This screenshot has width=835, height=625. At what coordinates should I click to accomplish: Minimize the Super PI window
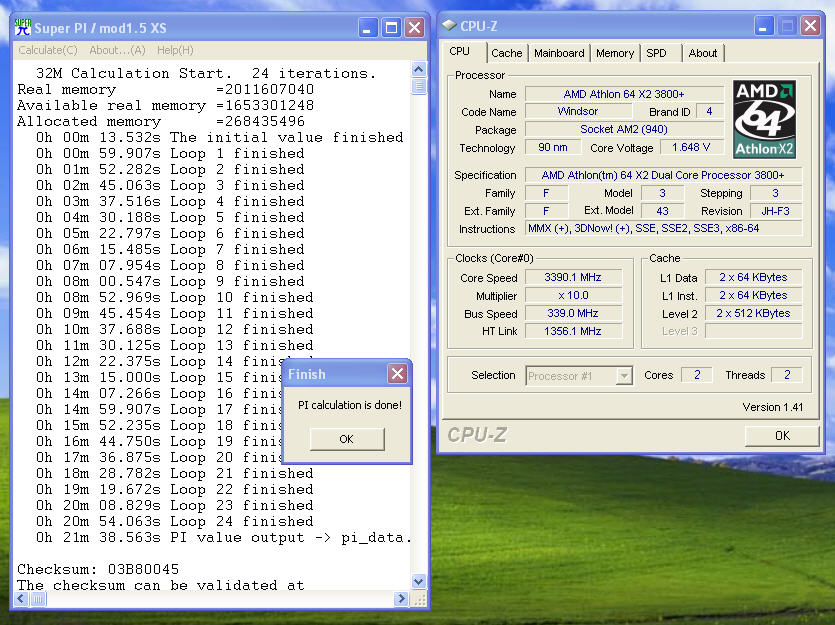[367, 28]
